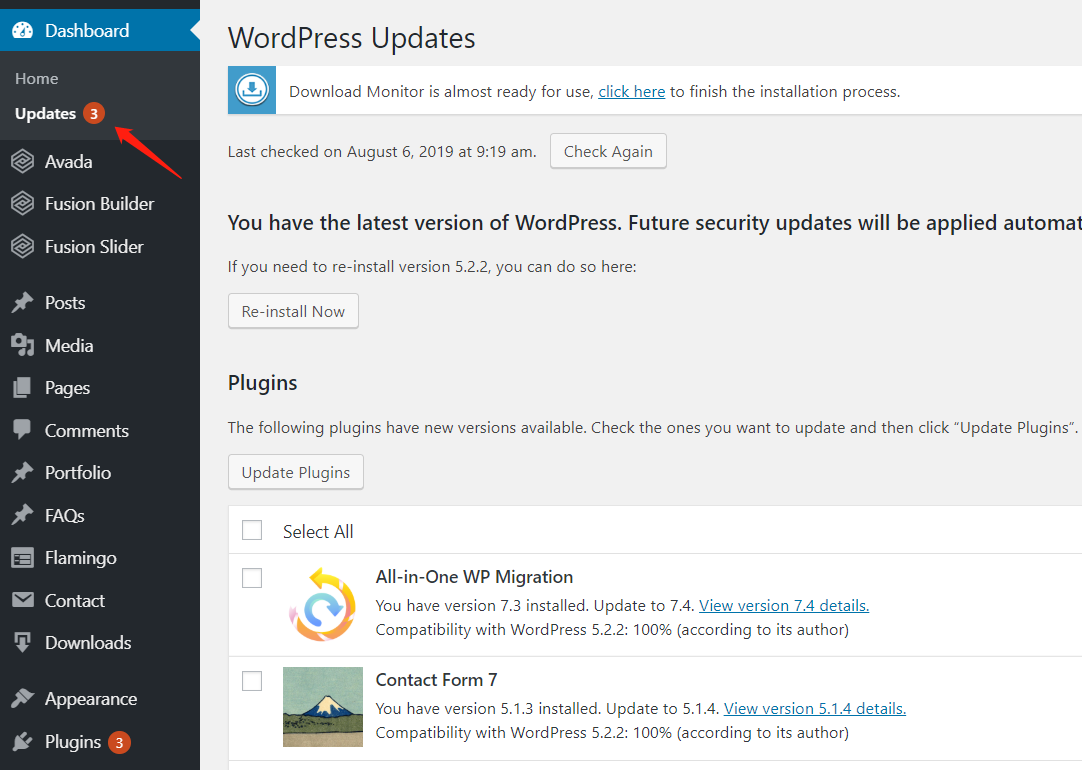Click the Avada logo icon in sidebar
The width and height of the screenshot is (1082, 770).
(22, 162)
